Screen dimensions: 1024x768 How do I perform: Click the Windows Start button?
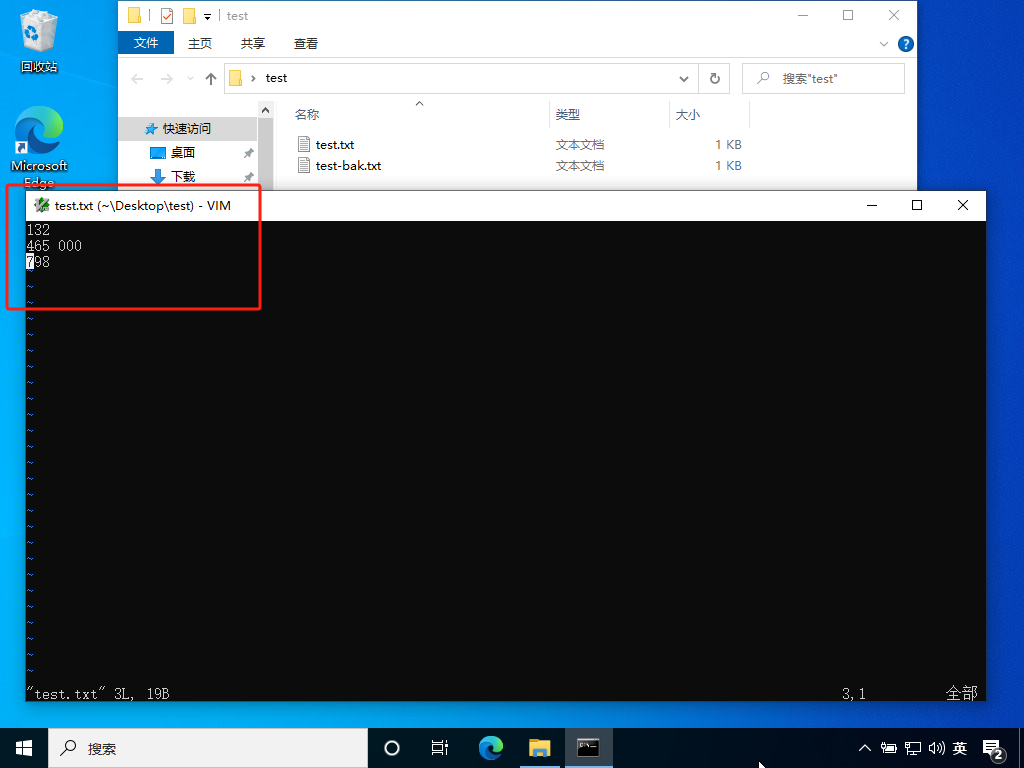24,748
